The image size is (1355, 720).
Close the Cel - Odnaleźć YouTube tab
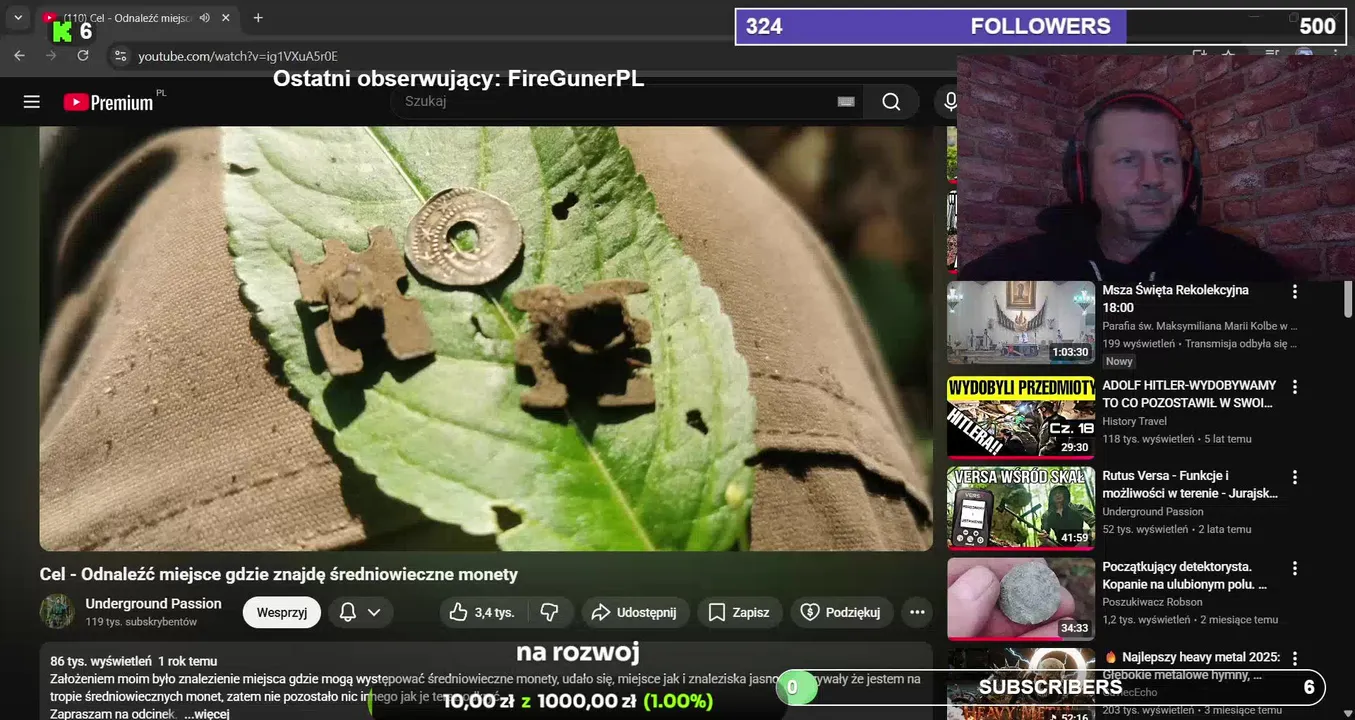(225, 18)
